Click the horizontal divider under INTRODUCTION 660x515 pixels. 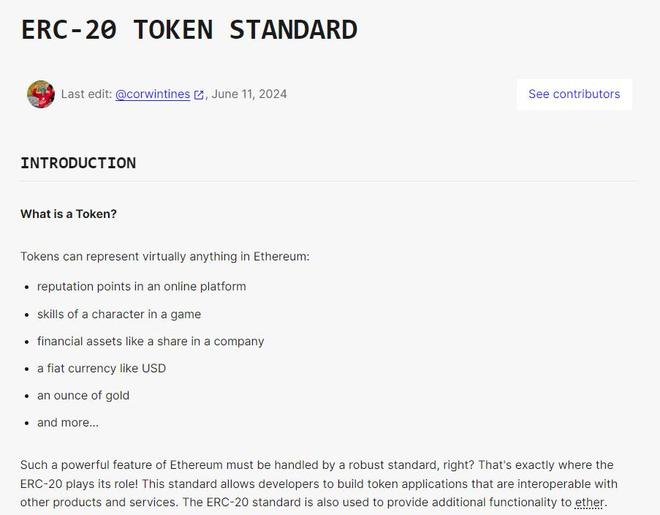pyautogui.click(x=328, y=181)
